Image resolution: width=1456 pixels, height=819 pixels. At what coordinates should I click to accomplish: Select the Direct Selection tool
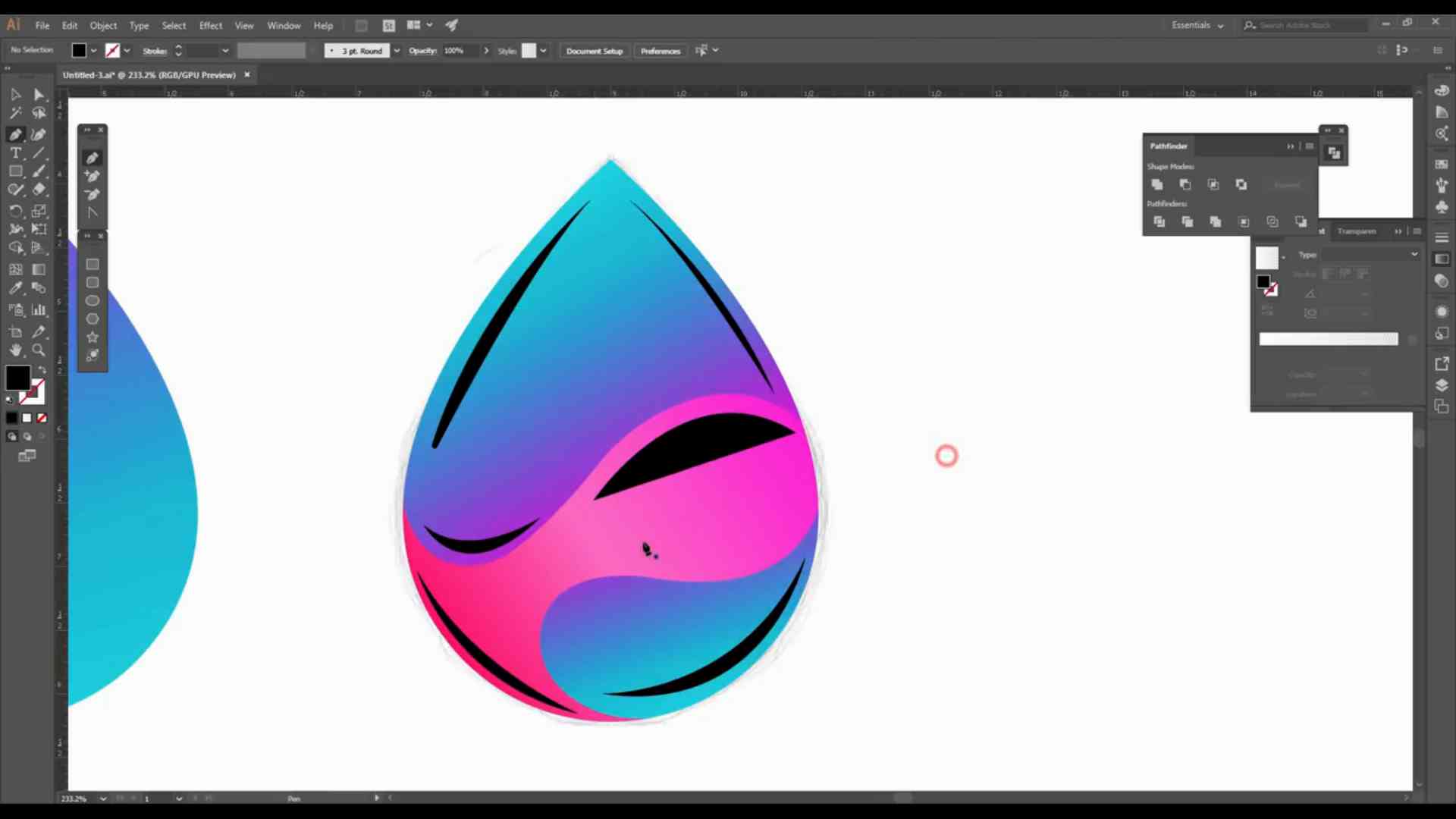coord(39,95)
